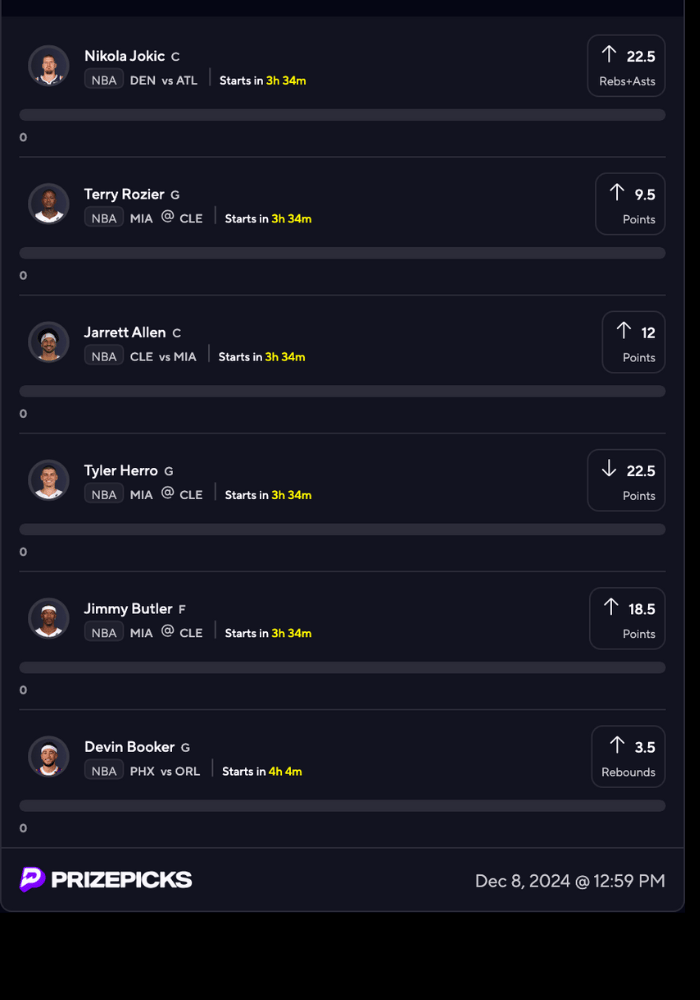The image size is (700, 1000).
Task: Click Jarrett Allen's player avatar
Action: tap(49, 342)
